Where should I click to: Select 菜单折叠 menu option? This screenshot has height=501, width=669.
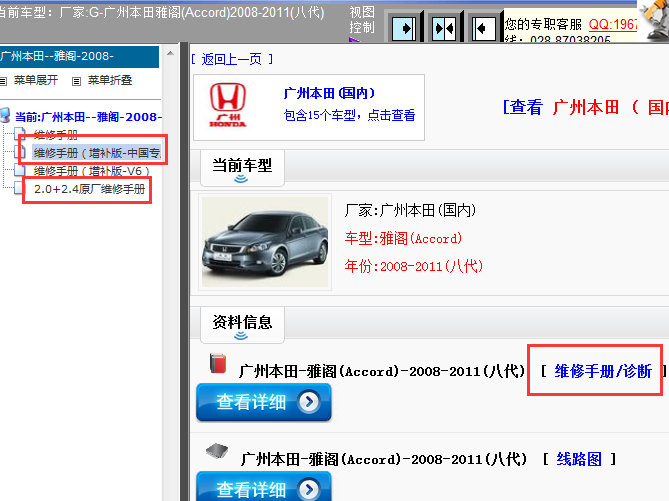(110, 80)
